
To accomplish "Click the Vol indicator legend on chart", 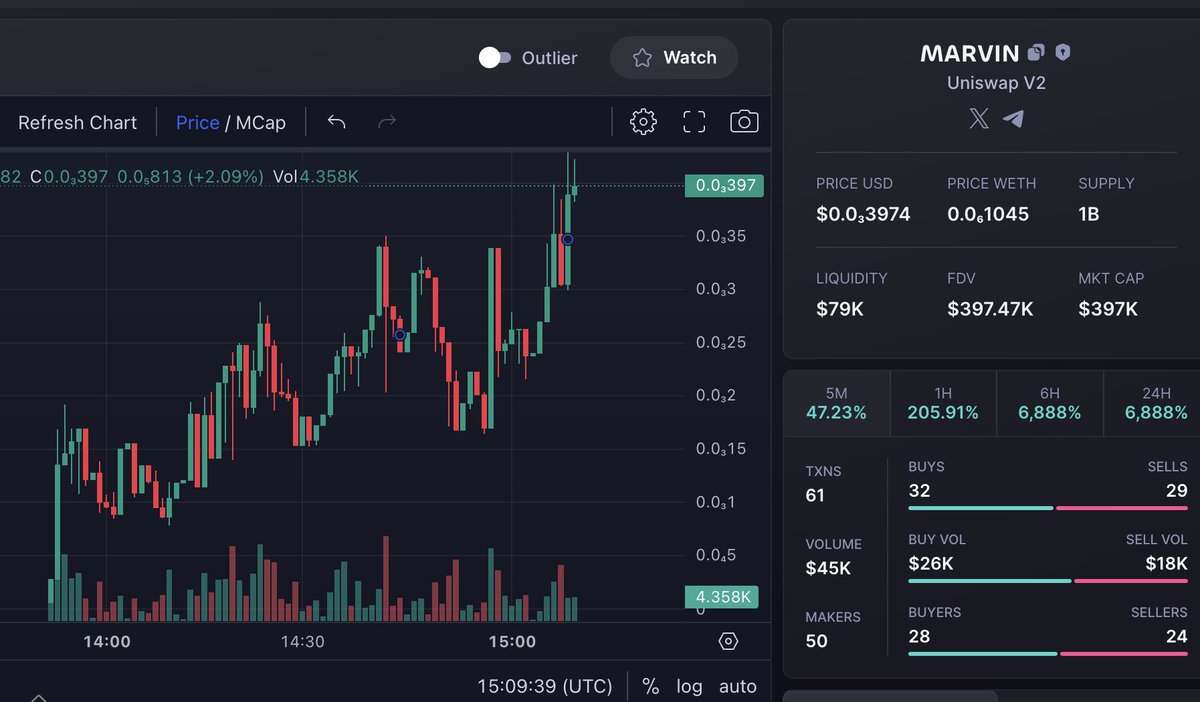I will pyautogui.click(x=316, y=177).
